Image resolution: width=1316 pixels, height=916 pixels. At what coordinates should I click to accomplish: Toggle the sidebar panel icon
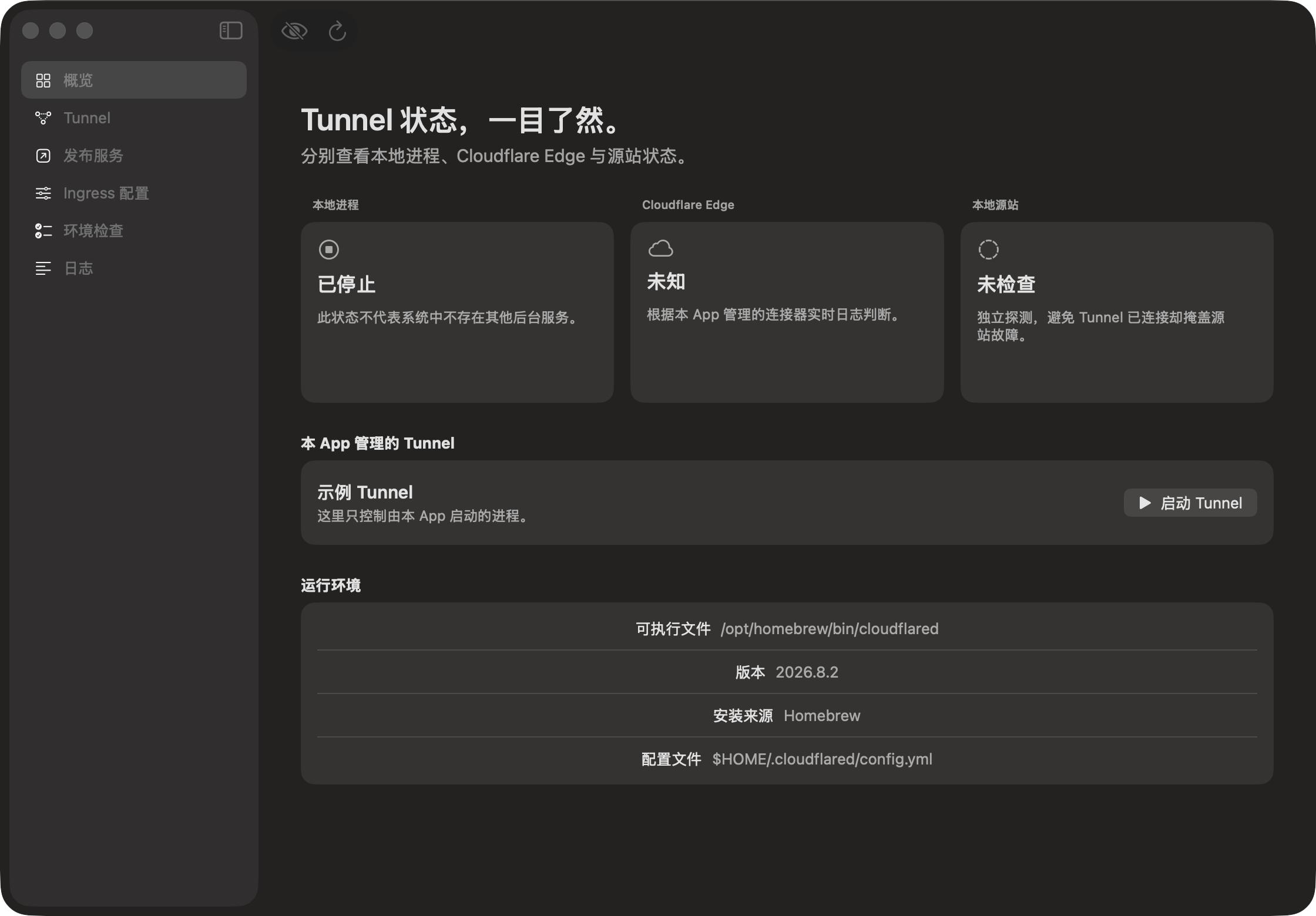[231, 31]
